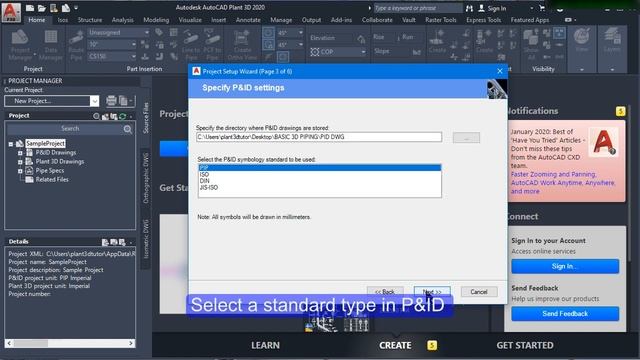Select JIS-ISO symbology standard
The image size is (640, 360).
pyautogui.click(x=320, y=187)
